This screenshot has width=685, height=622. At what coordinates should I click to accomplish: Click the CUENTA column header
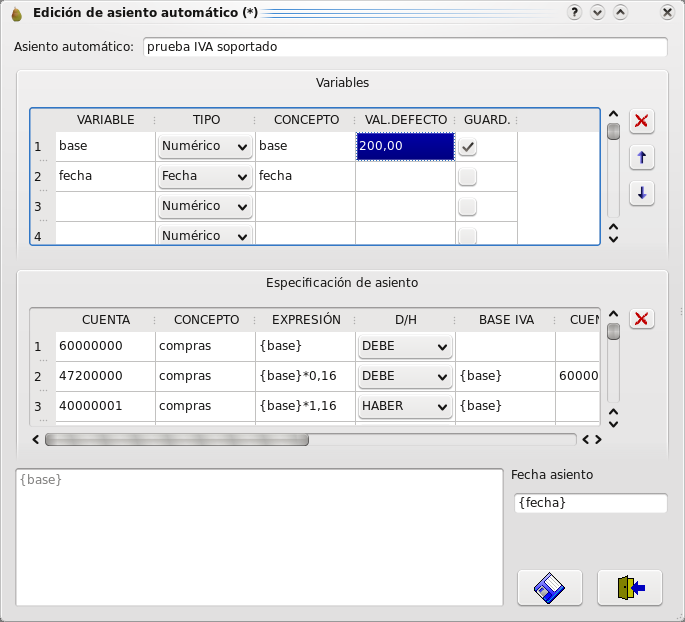105,320
